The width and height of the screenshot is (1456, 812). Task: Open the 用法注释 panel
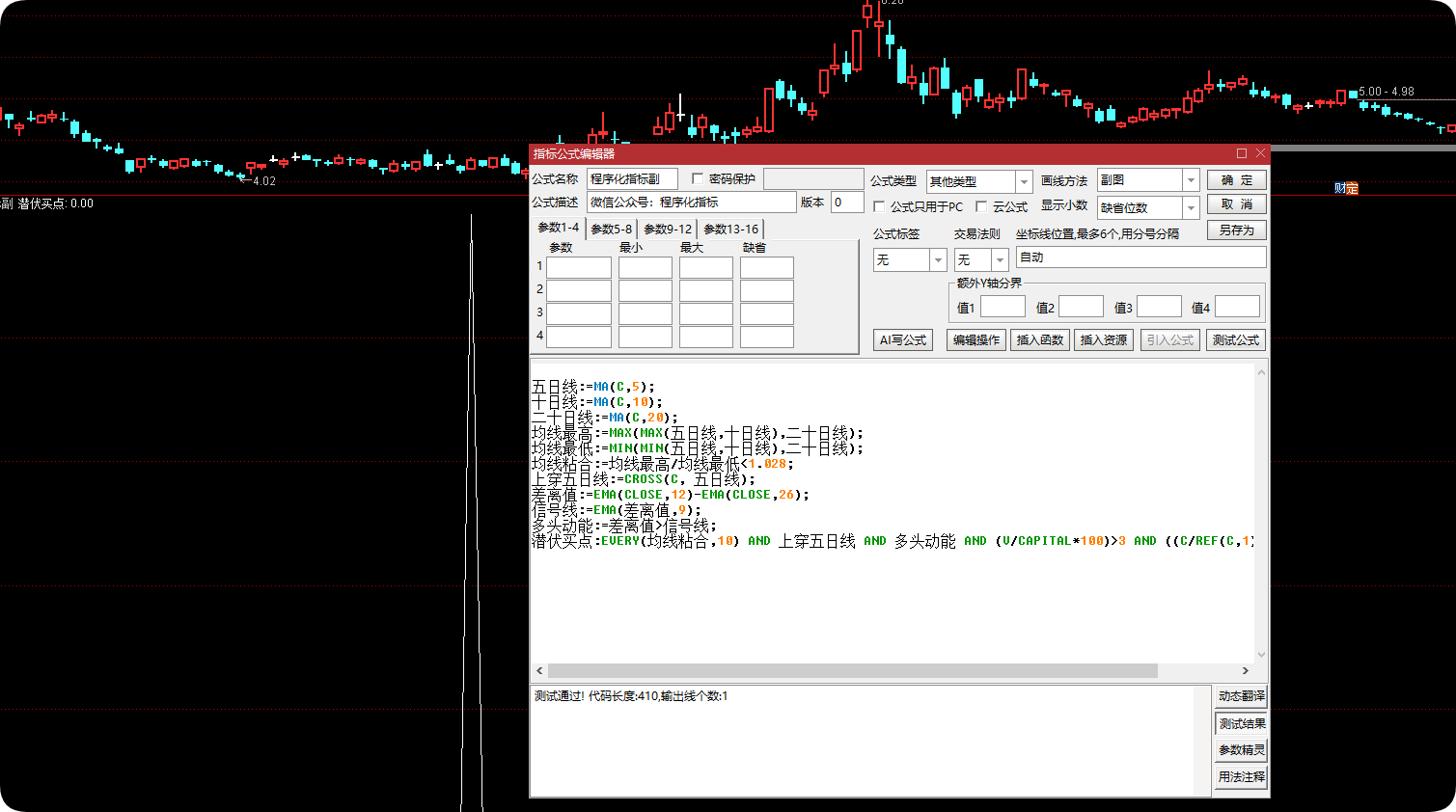point(1241,777)
